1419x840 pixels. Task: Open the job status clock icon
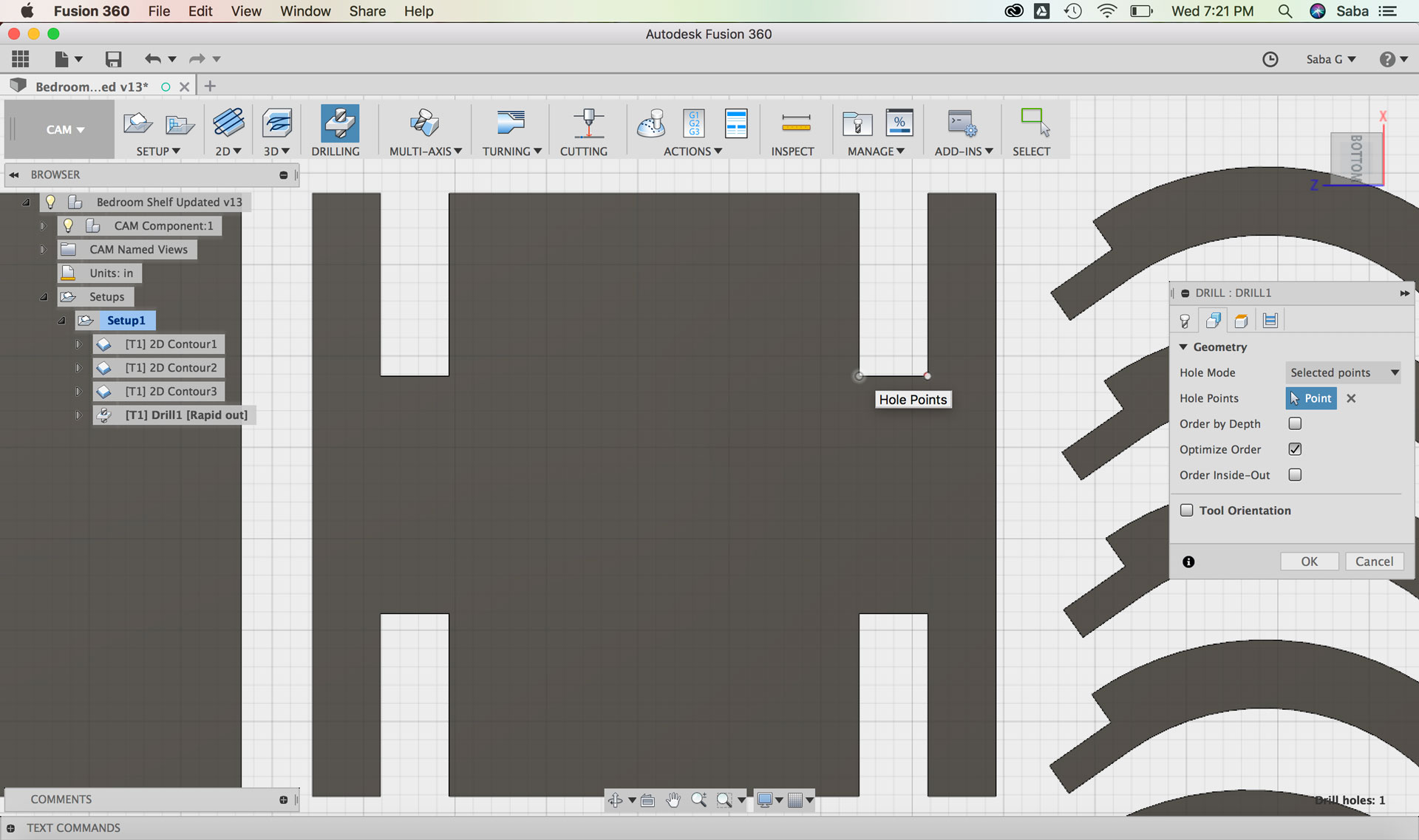click(x=1270, y=59)
